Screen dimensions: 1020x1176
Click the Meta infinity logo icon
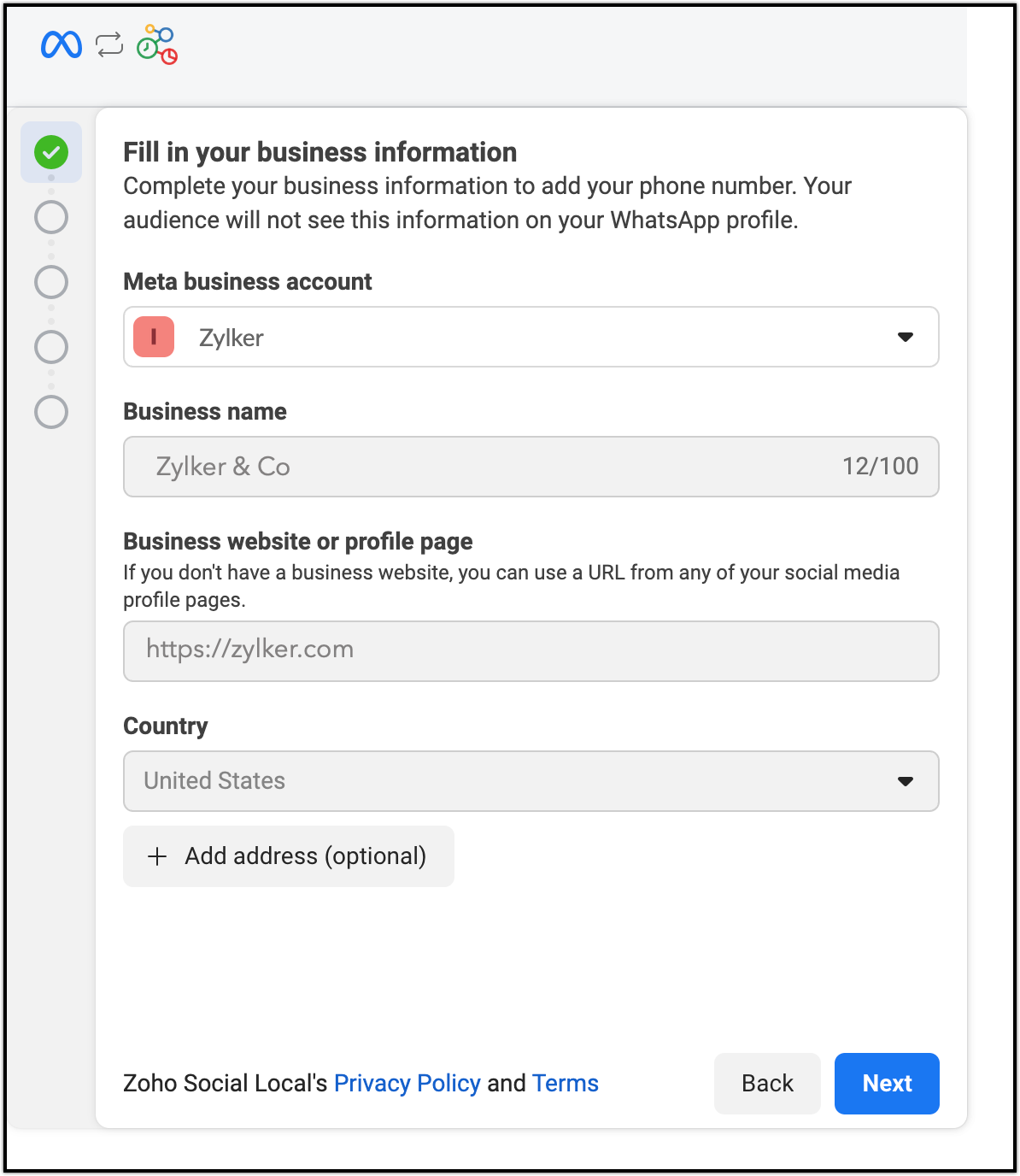coord(62,44)
